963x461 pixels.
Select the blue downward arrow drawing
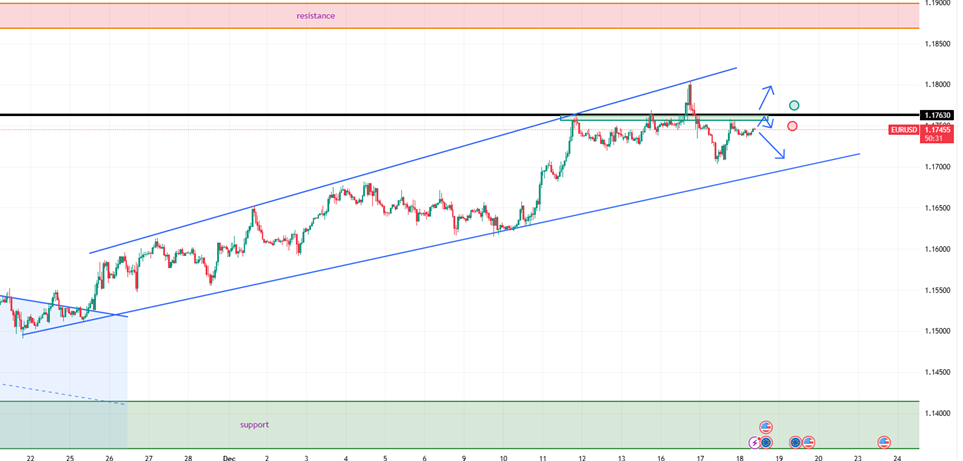click(771, 146)
